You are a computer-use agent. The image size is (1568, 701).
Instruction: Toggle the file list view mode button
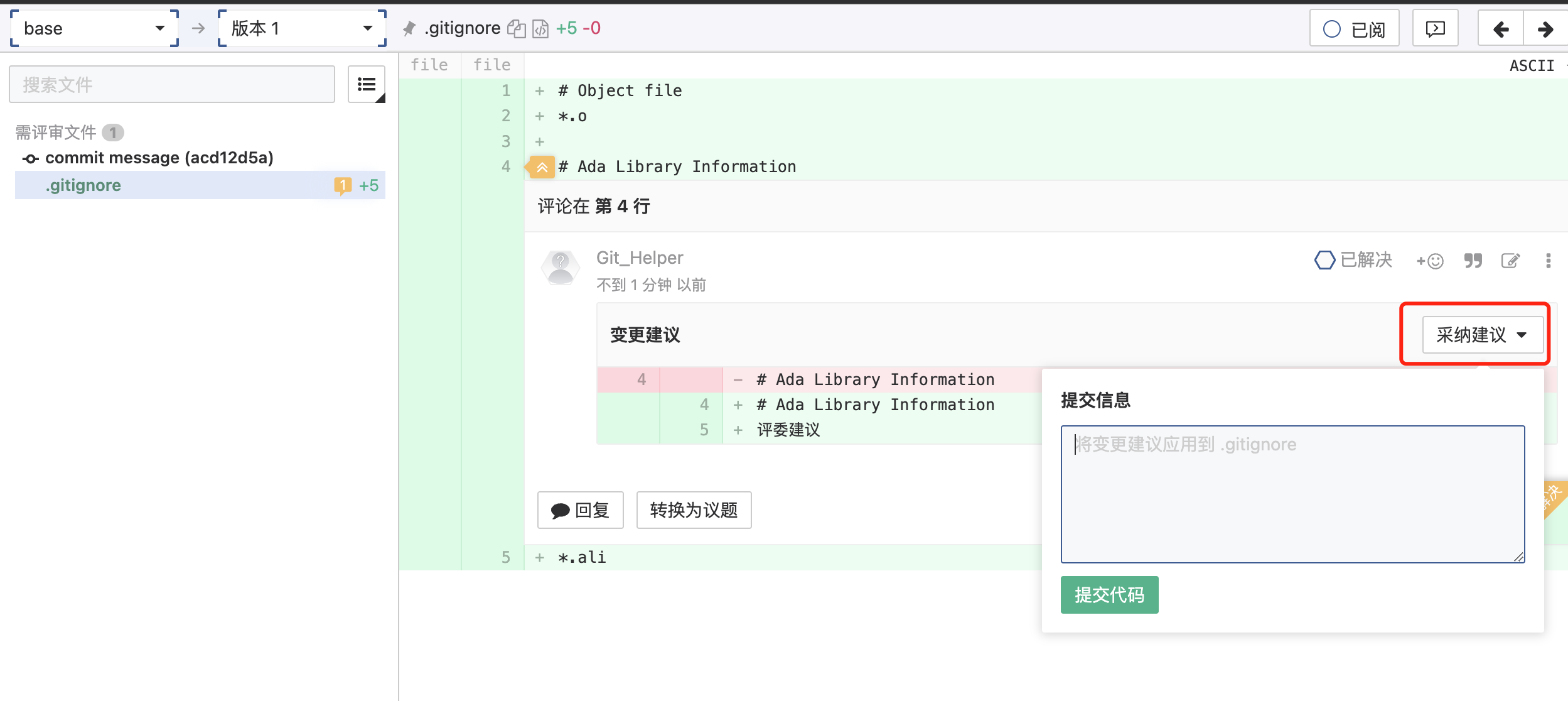click(x=367, y=84)
